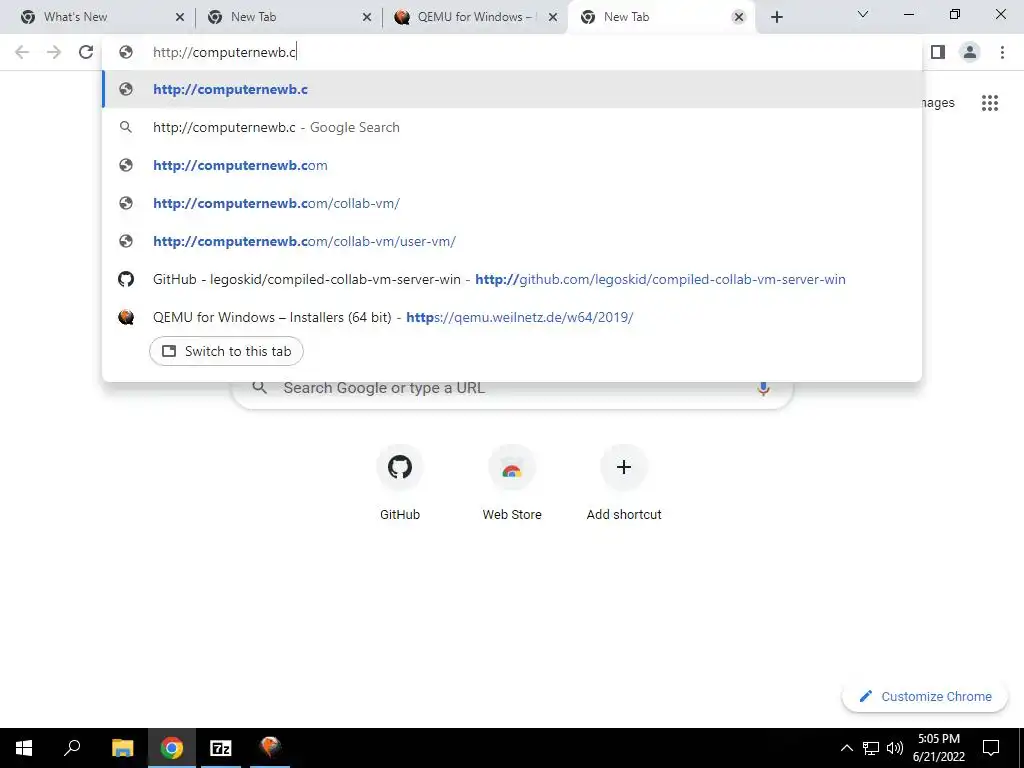Select the GitHub legoskid collab-vm-server suggestion
Screen dimensions: 1024x768
(512, 279)
